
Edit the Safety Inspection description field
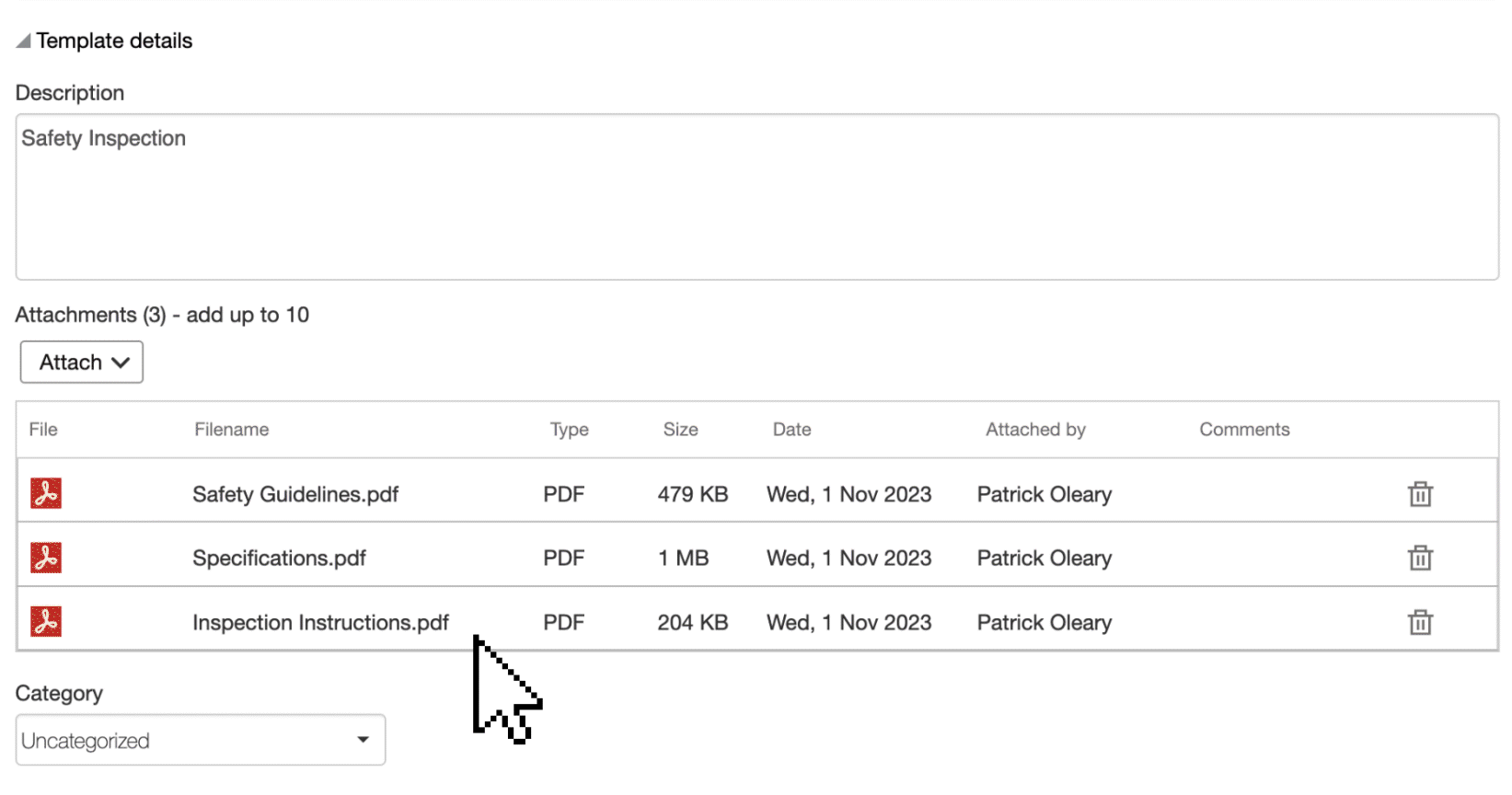(757, 197)
